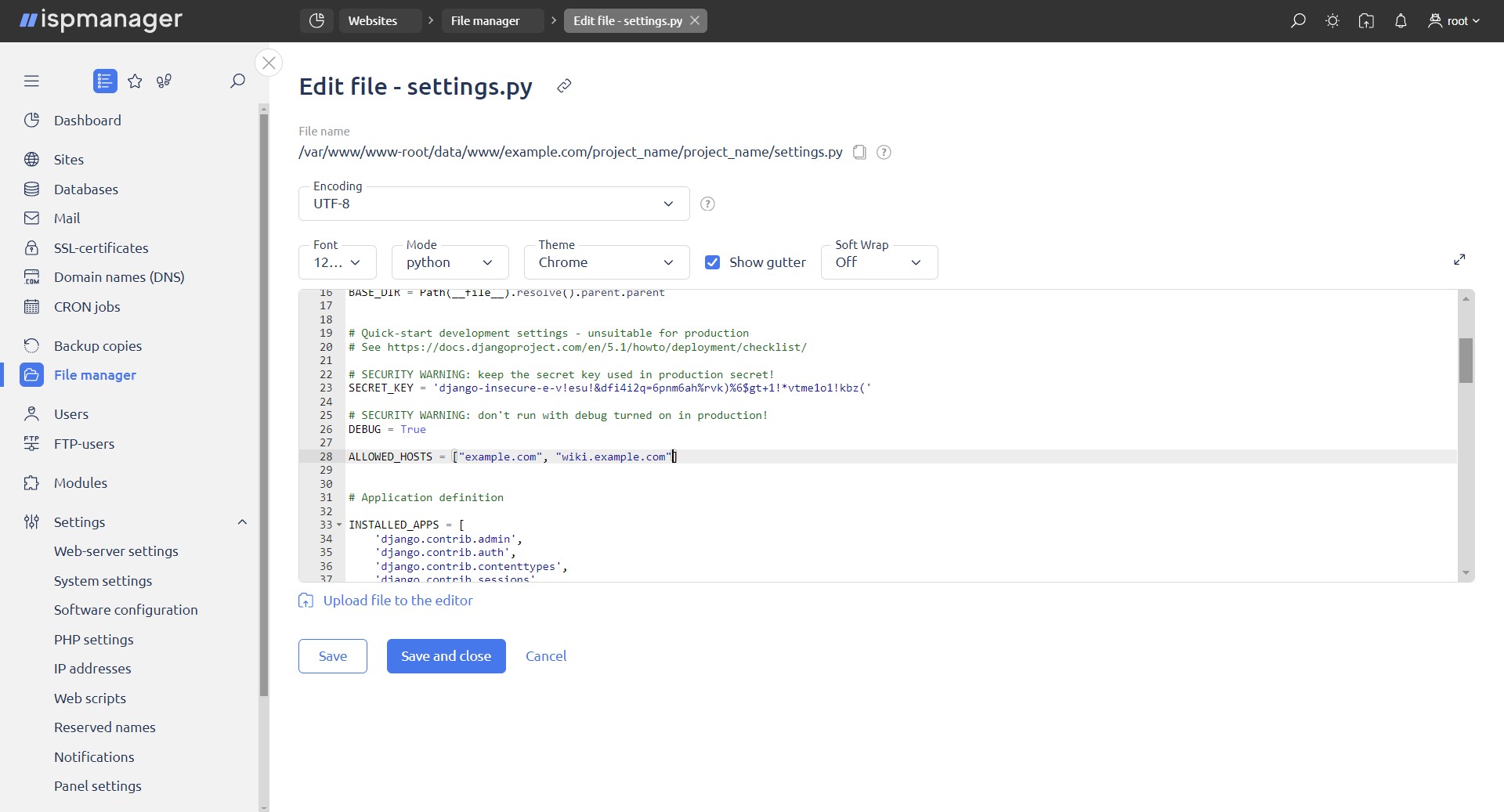Select the Dashboard icon in sidebar

31,120
